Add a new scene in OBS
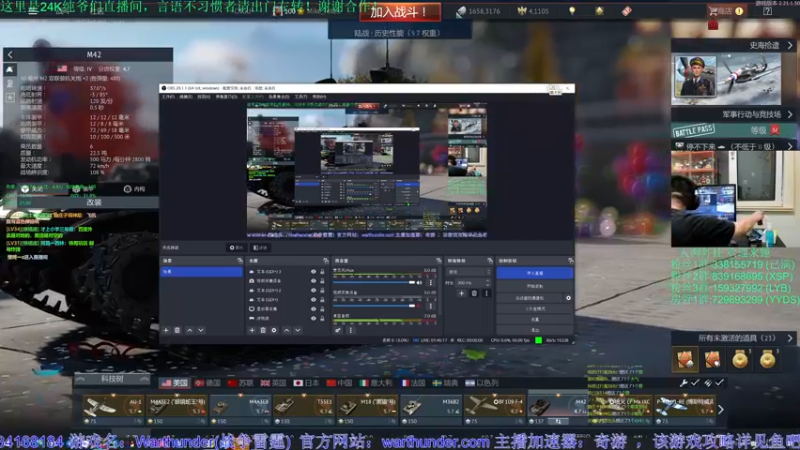800x450 pixels. (x=166, y=330)
